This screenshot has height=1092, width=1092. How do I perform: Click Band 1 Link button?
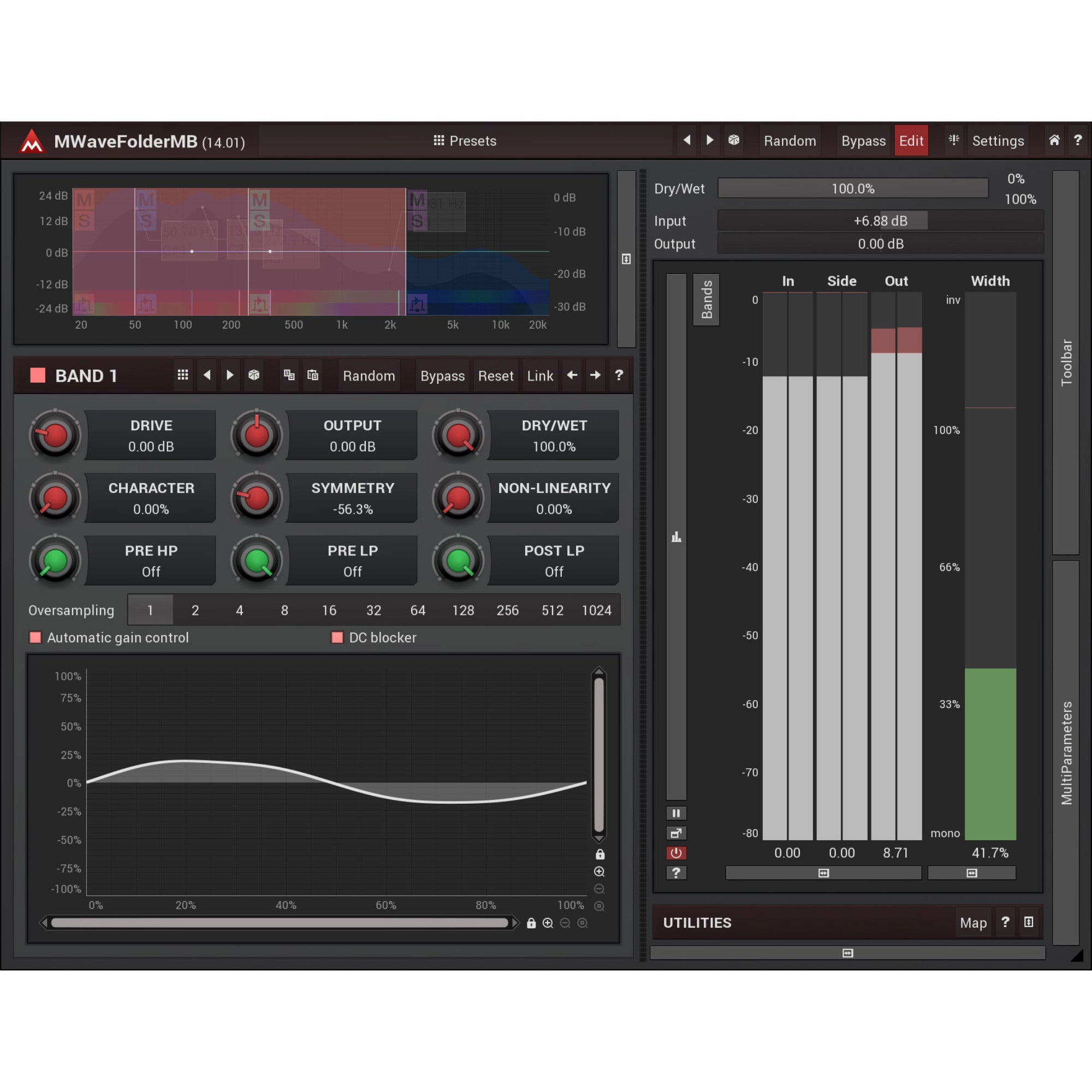click(x=540, y=376)
